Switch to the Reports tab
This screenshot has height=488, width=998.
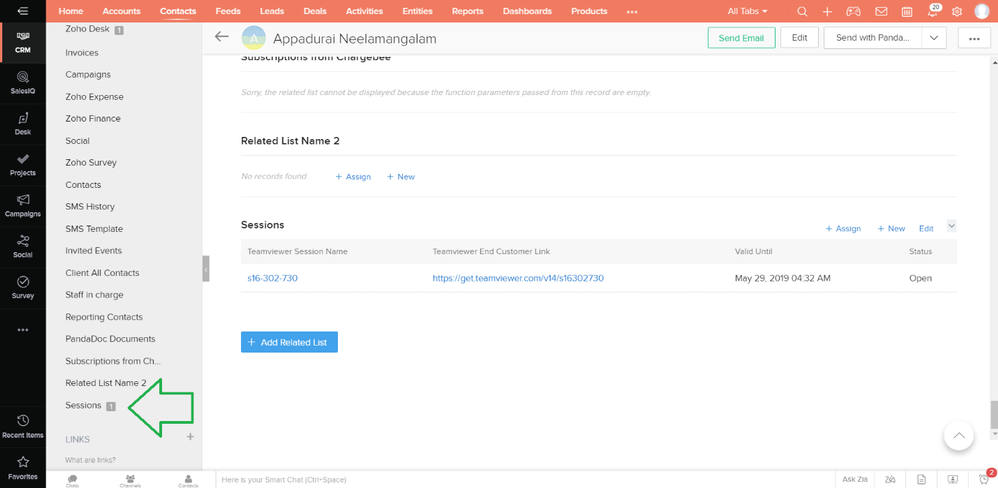point(467,11)
